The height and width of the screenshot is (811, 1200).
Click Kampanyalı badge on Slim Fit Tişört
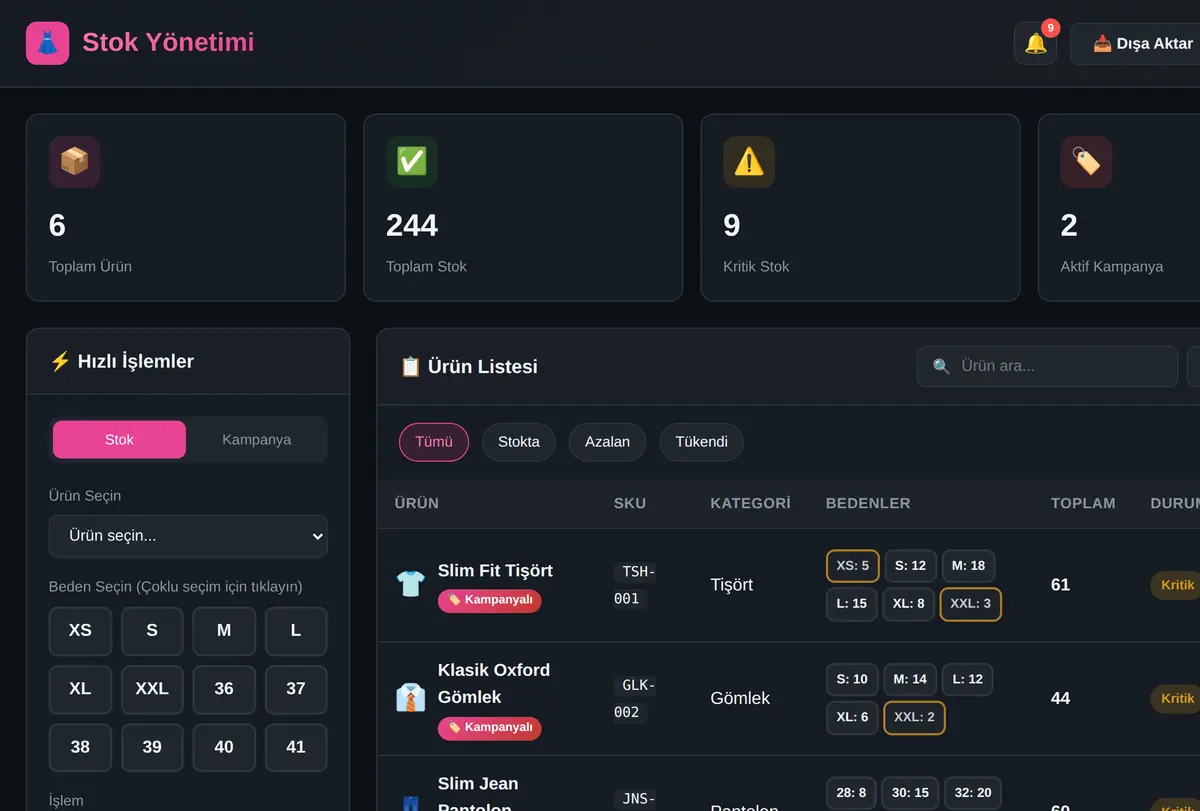click(490, 600)
